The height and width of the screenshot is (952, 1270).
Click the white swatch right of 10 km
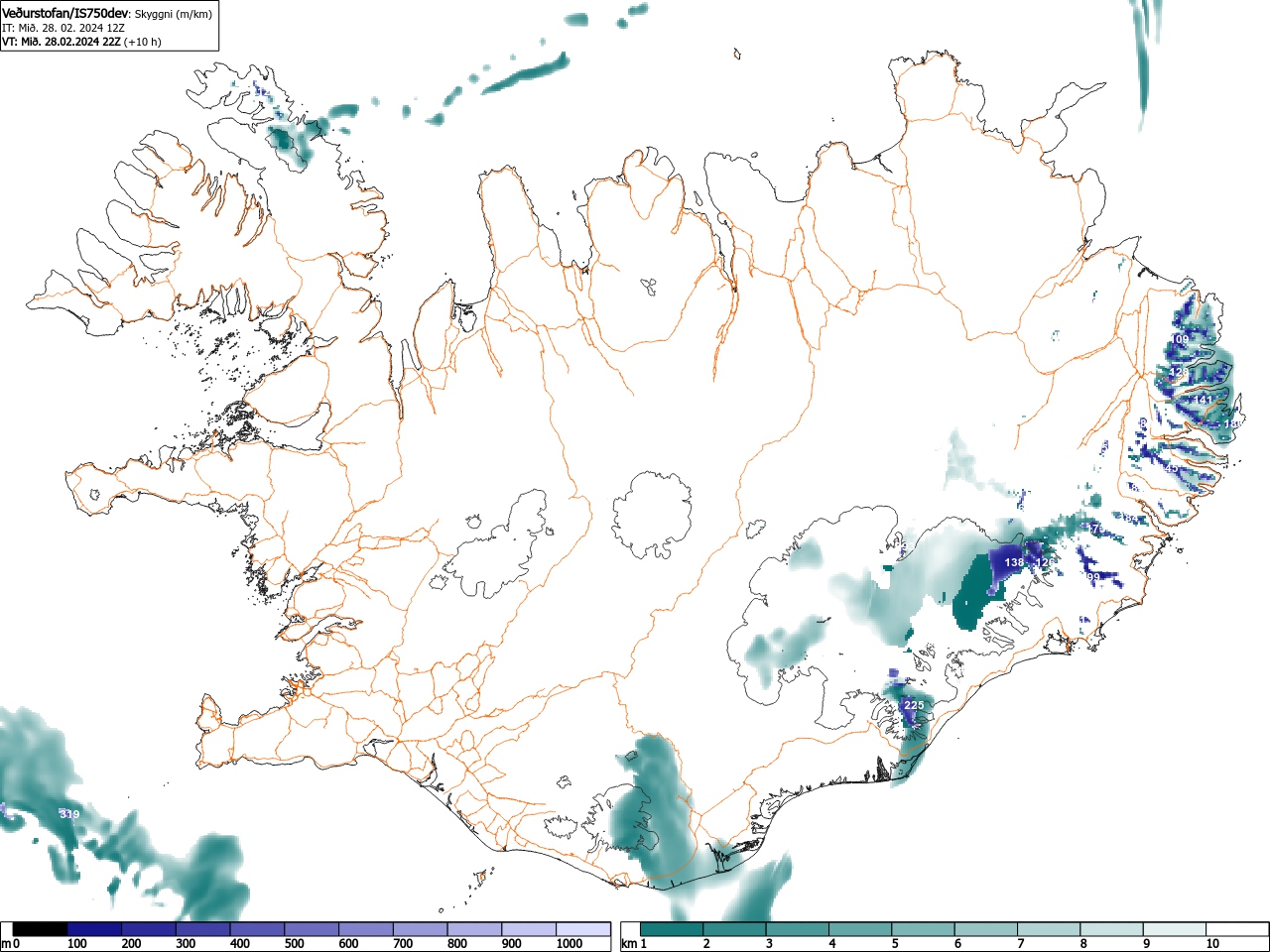click(x=1238, y=929)
